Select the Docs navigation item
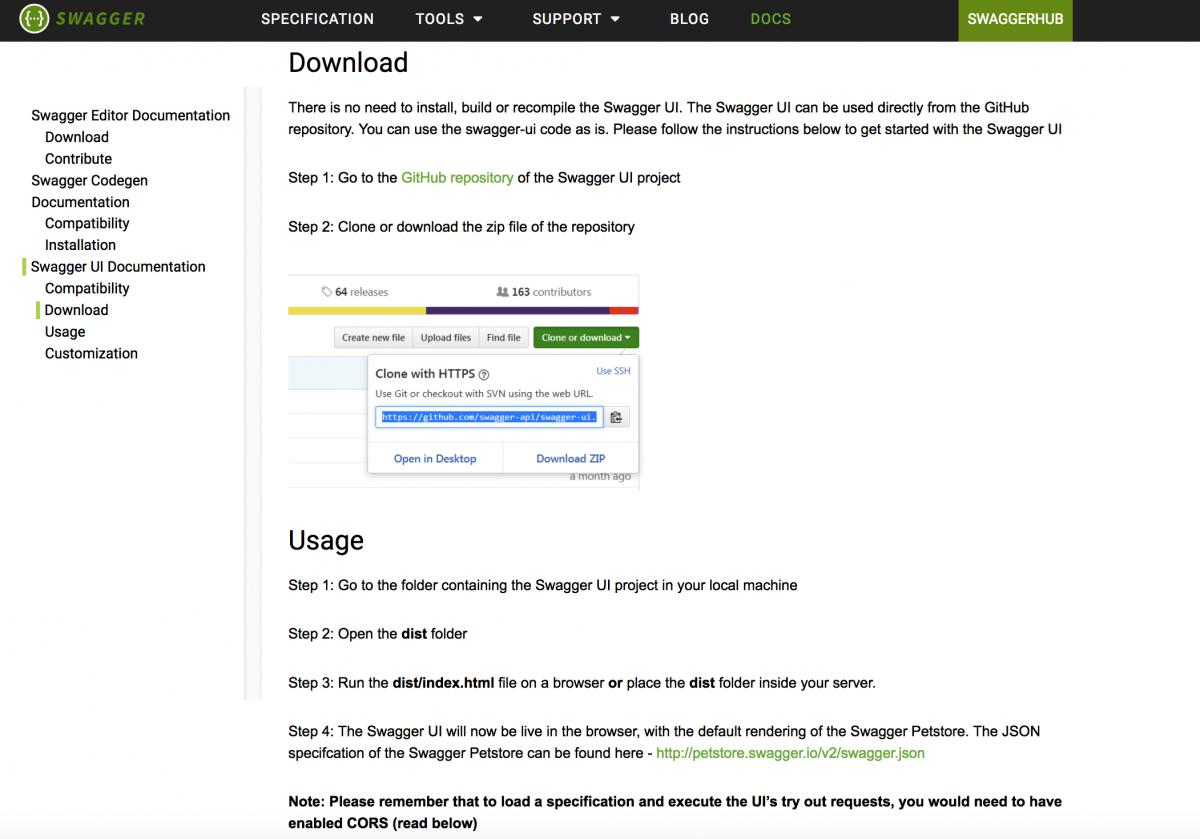Screen dimensions: 1200x839 coord(770,19)
